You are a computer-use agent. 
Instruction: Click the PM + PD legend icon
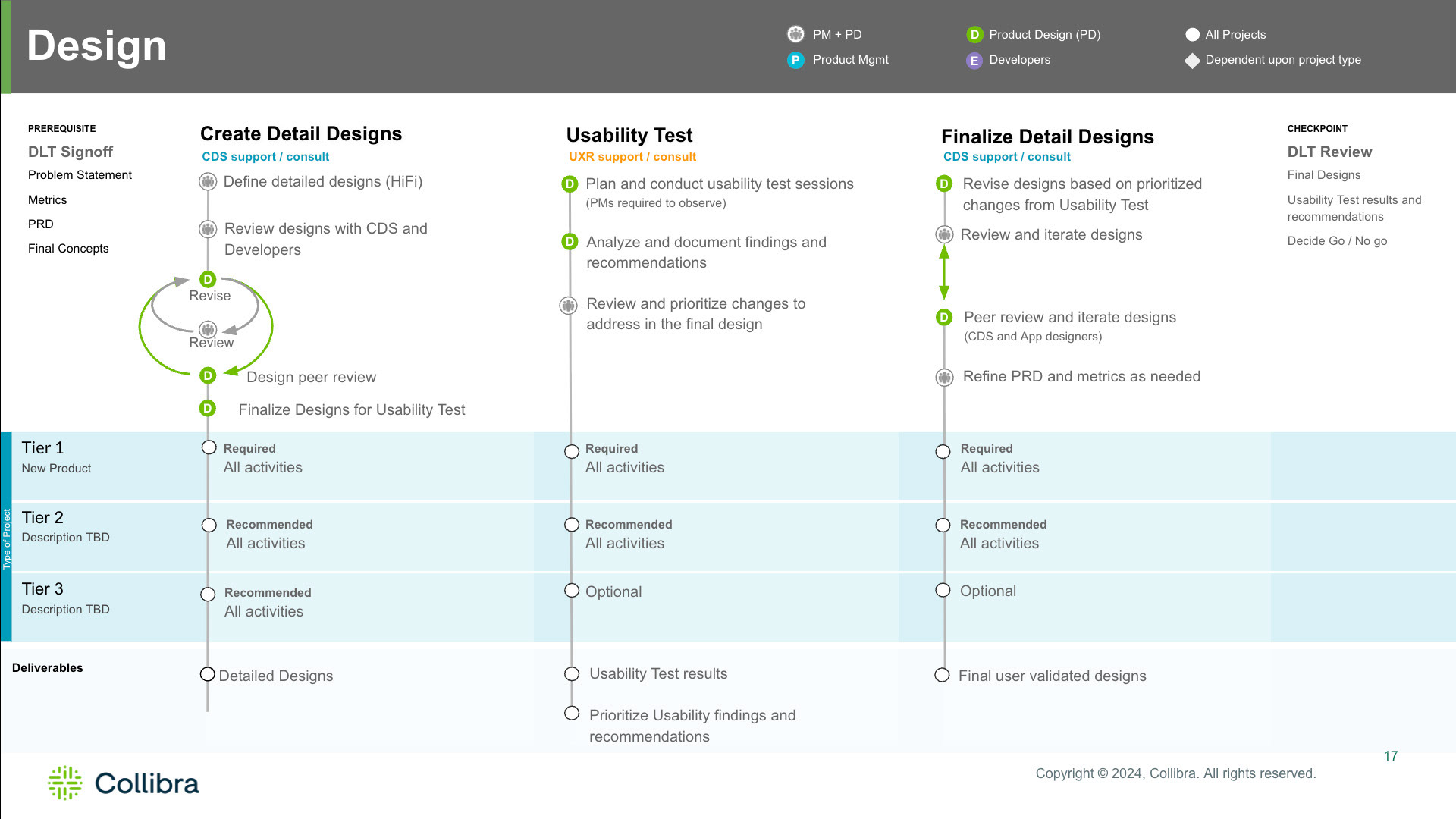[x=795, y=34]
